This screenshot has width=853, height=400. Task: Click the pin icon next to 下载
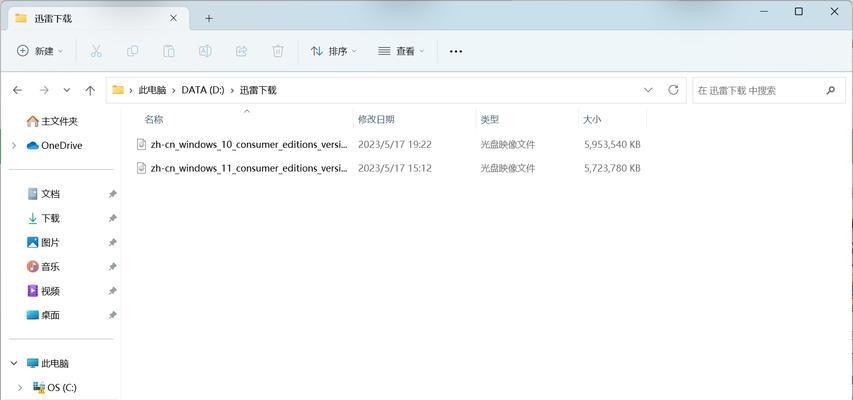pos(113,218)
